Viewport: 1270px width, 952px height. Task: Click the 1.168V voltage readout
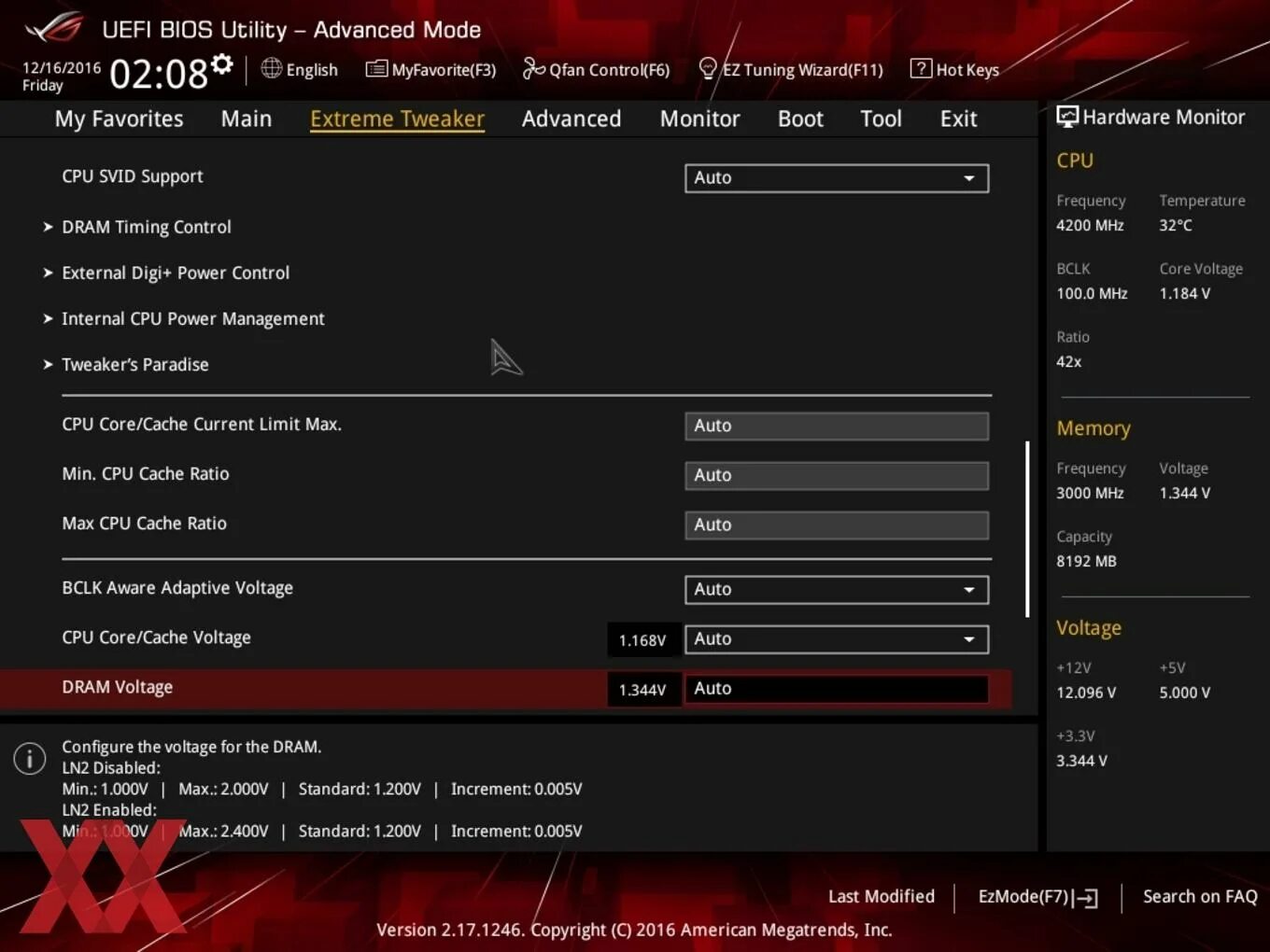pyautogui.click(x=642, y=640)
